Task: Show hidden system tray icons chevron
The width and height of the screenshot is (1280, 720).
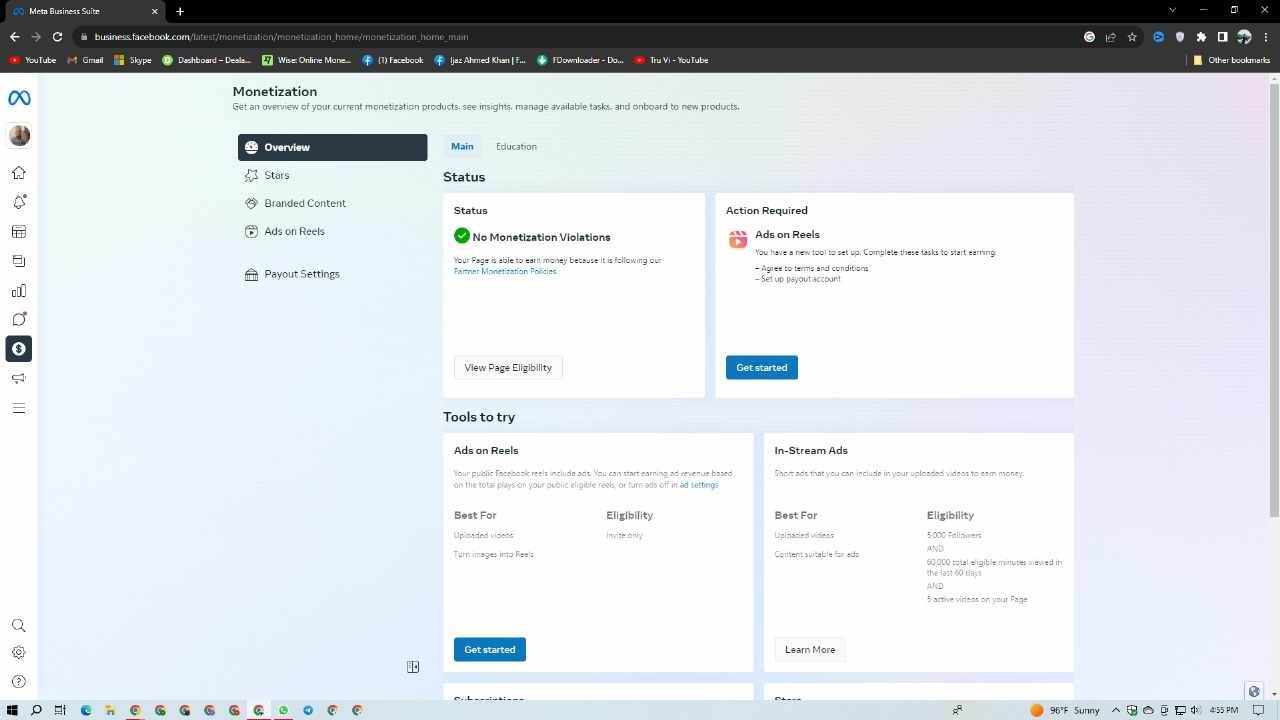Action: (1117, 710)
